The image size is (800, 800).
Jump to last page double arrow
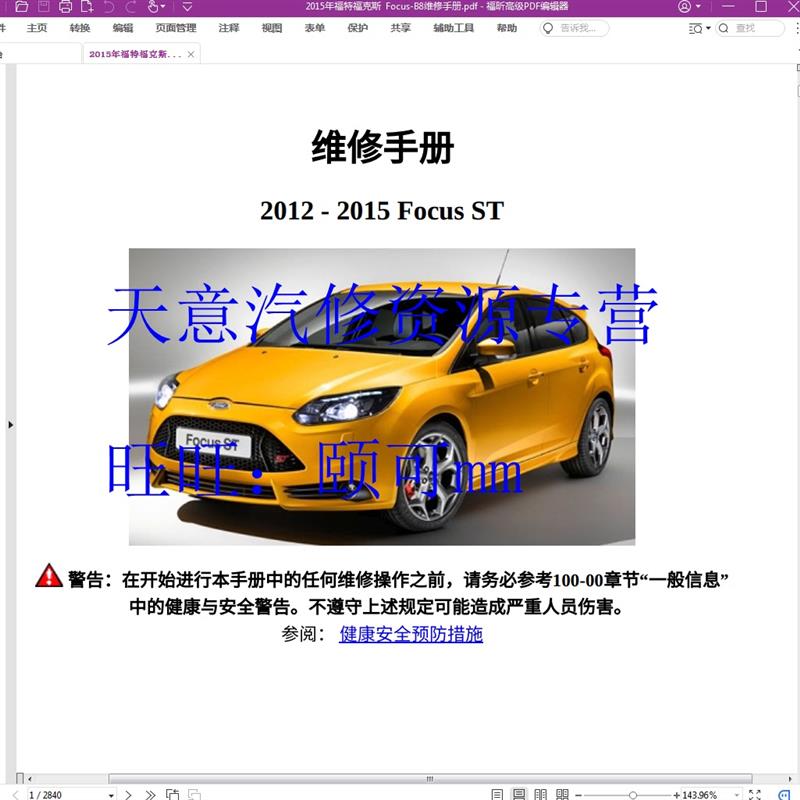coord(150,794)
